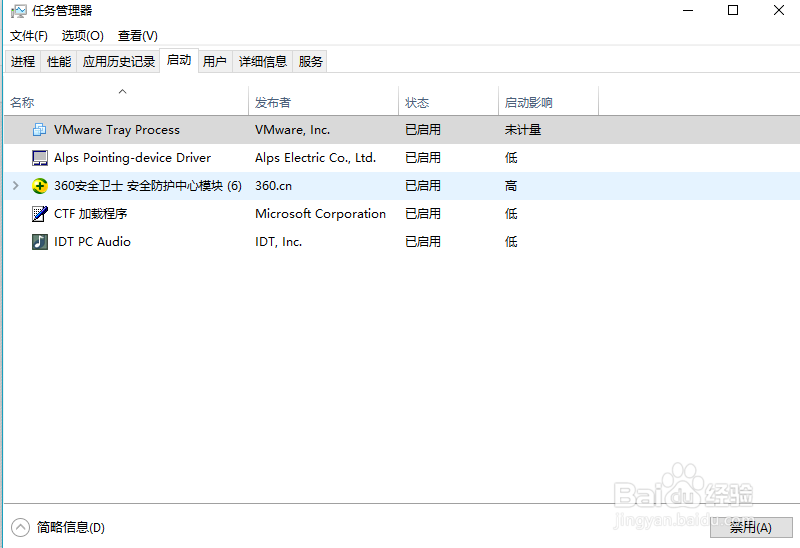Minimize the Task Manager window
800x548 pixels.
[688, 10]
